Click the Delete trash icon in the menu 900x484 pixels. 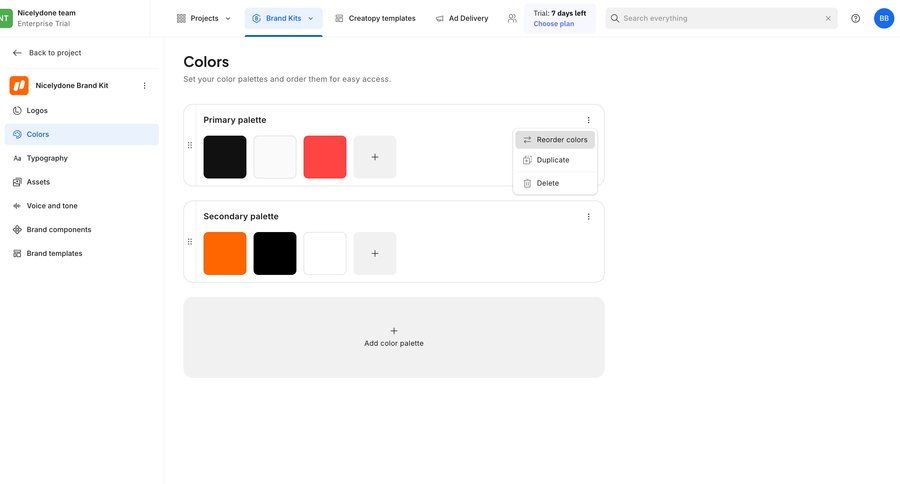coord(527,183)
